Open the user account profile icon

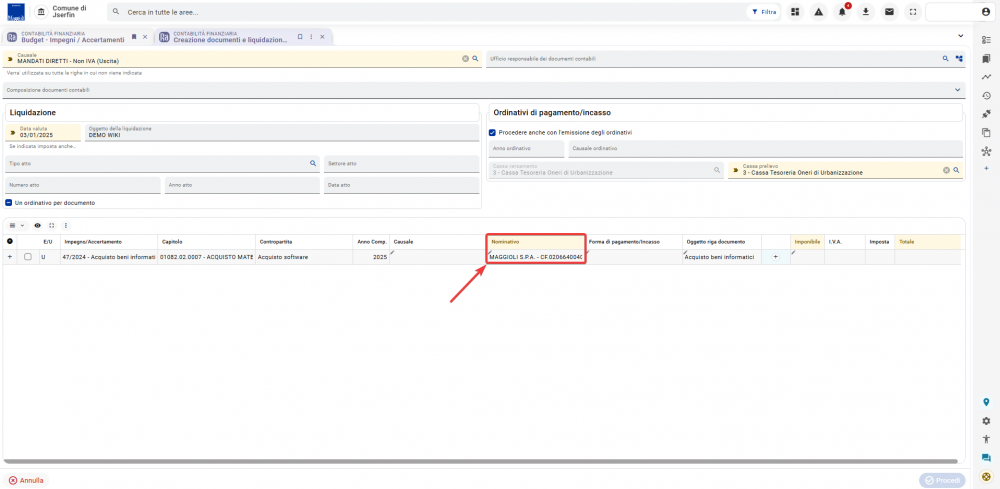point(985,12)
